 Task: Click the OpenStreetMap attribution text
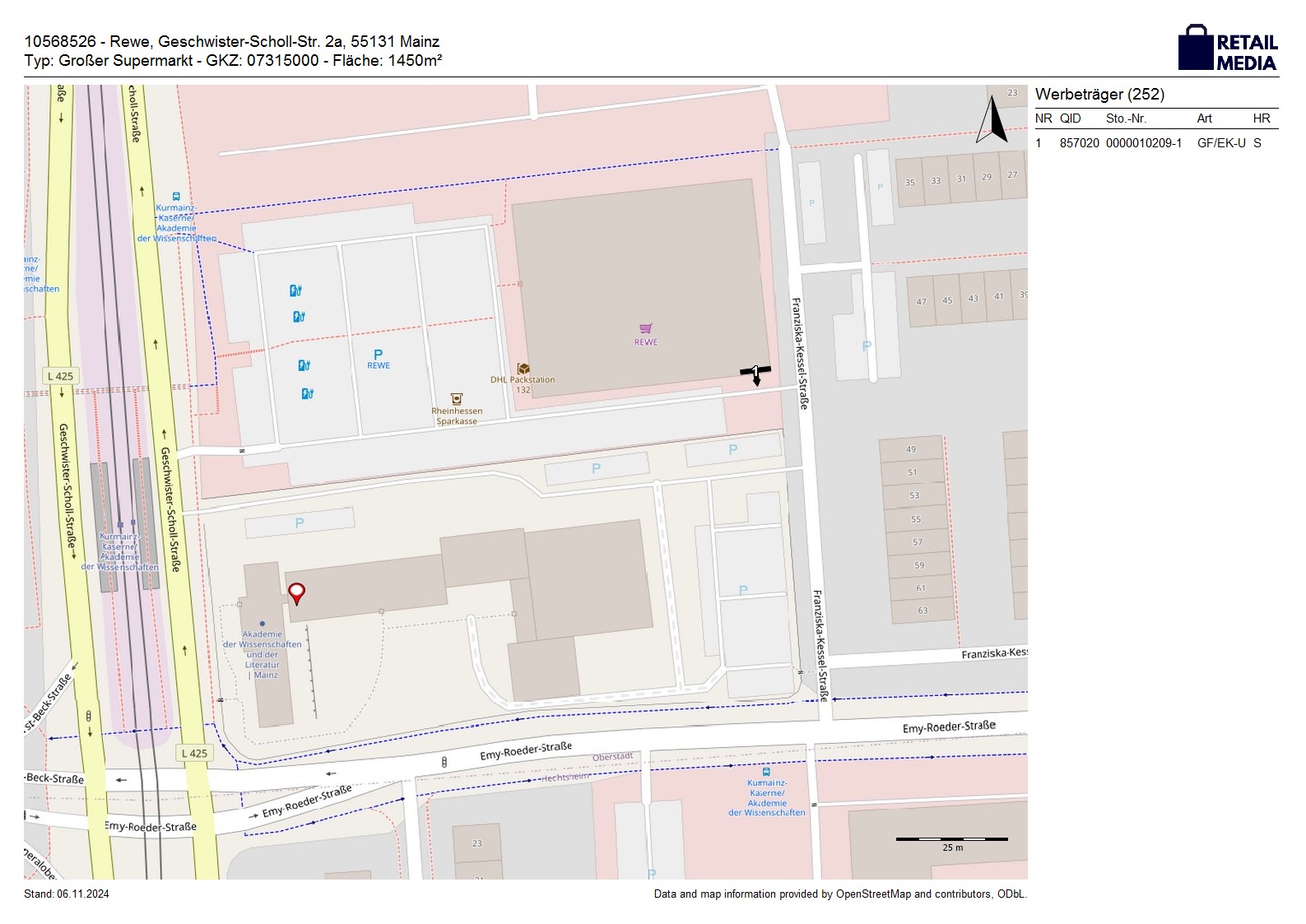tap(839, 894)
